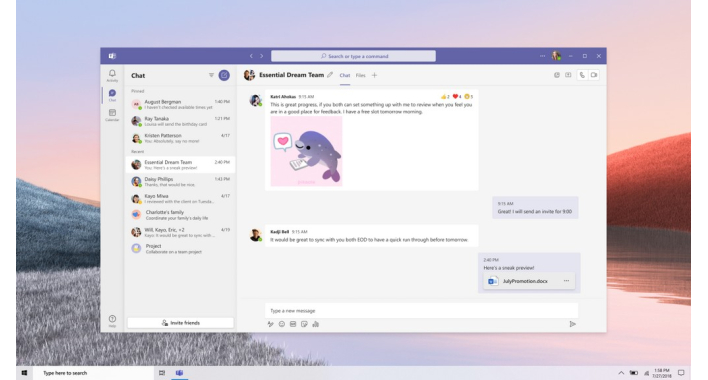Open the JulyPromotion.docx attachment
Image resolution: width=708 pixels, height=380 pixels.
tap(529, 281)
